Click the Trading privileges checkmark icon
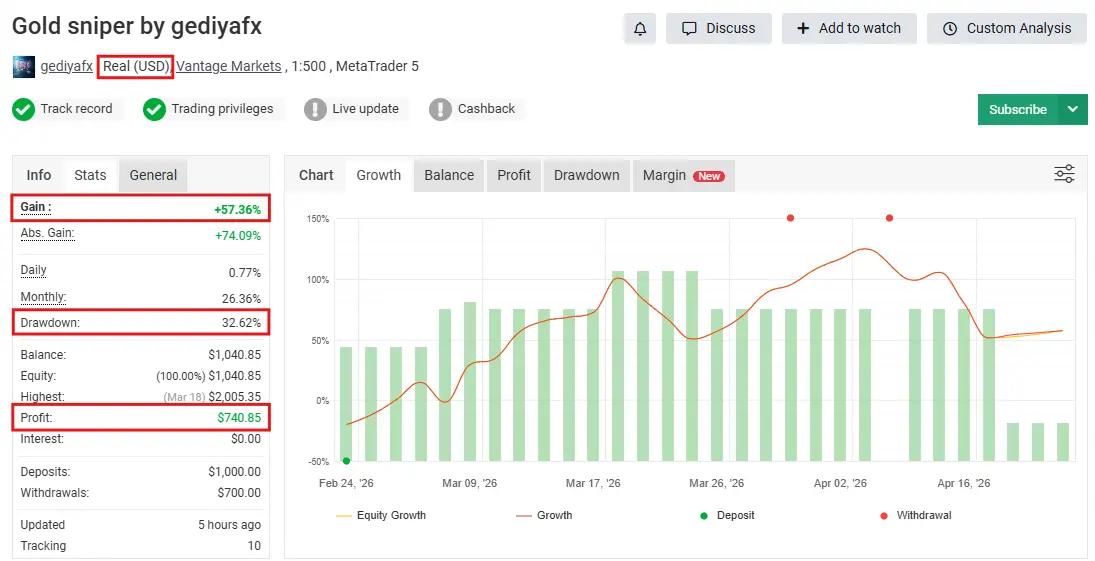Screen dimensions: 1095x561 click(154, 109)
